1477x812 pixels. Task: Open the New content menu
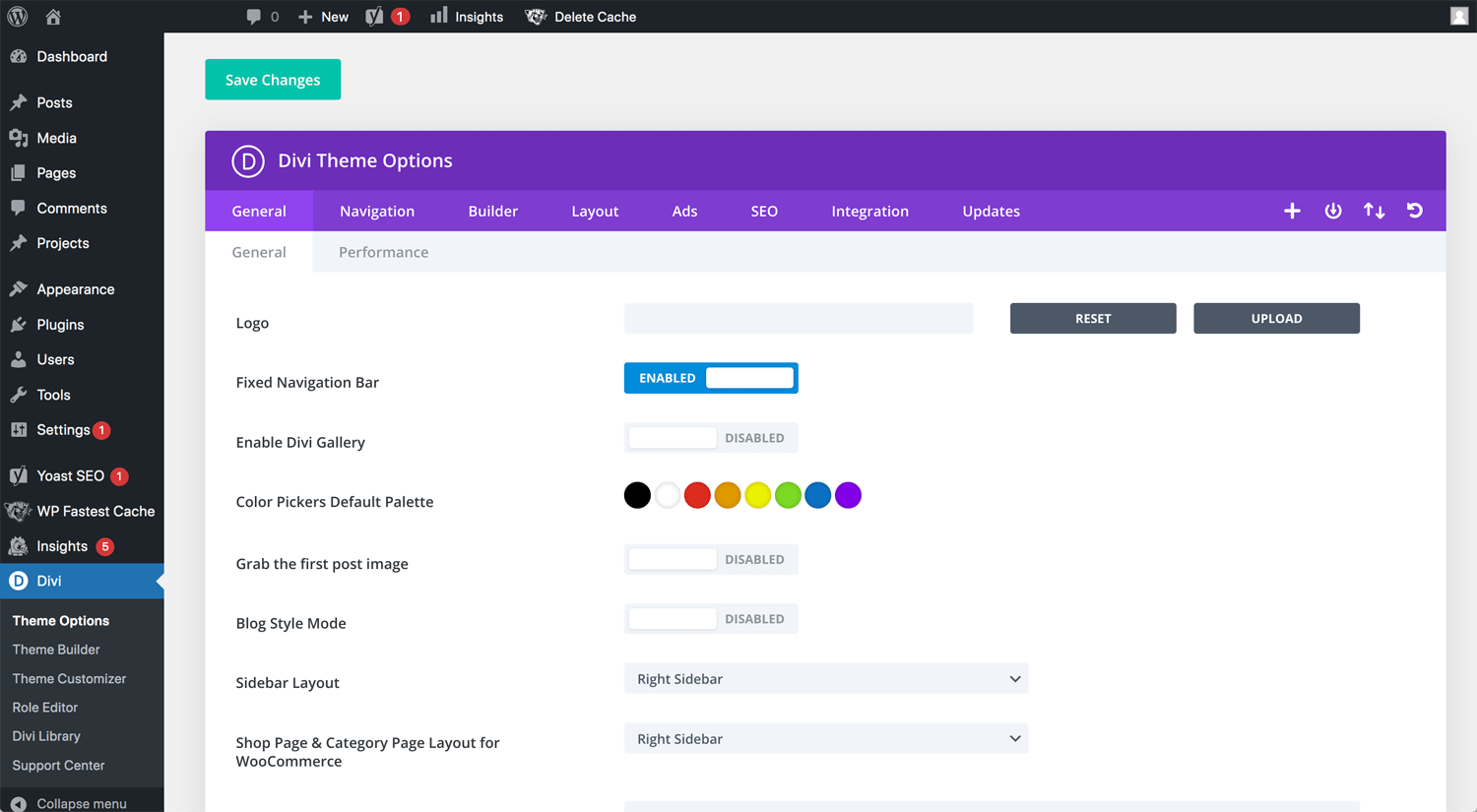click(323, 17)
